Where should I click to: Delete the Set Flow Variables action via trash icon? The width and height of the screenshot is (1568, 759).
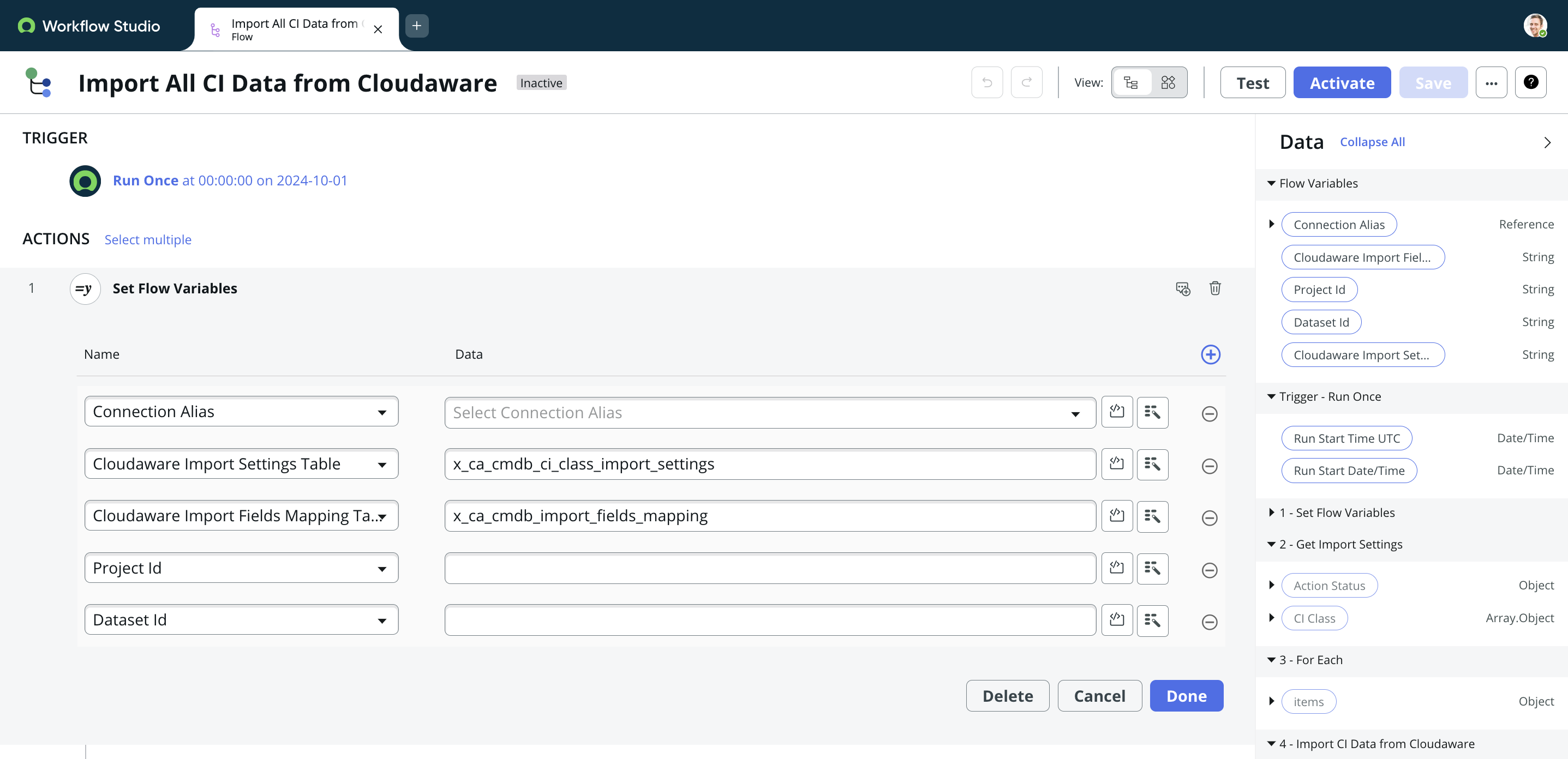pyautogui.click(x=1215, y=288)
